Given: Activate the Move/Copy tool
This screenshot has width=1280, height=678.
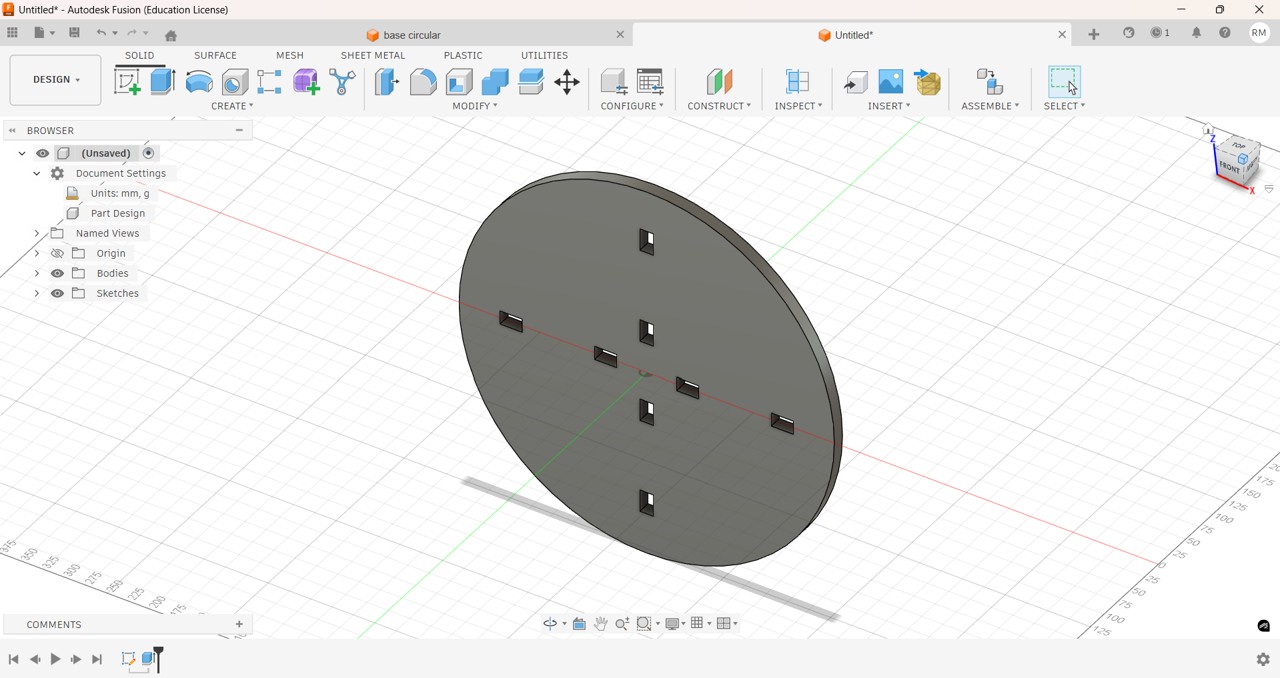Looking at the screenshot, I should (567, 82).
